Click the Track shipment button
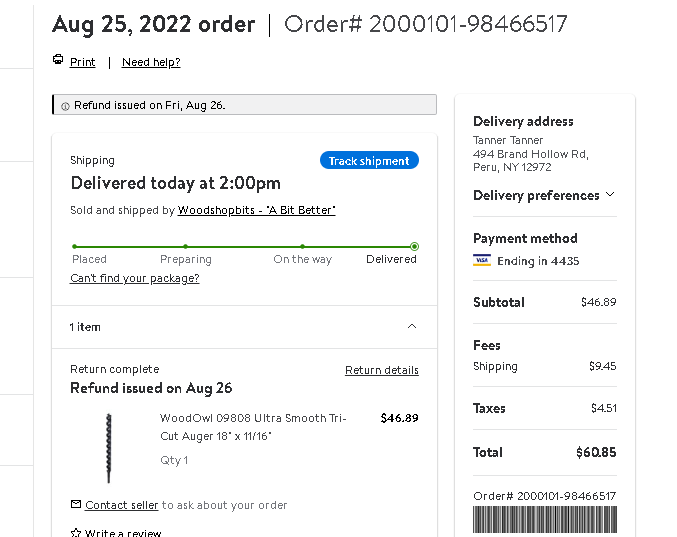Viewport: 677px width, 537px height. coord(369,161)
